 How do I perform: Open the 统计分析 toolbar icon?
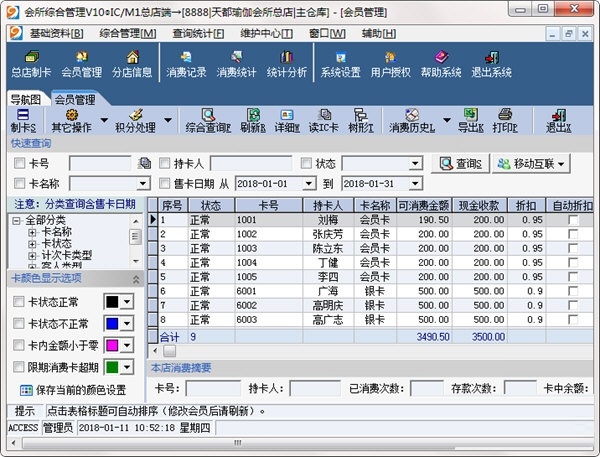tap(286, 63)
